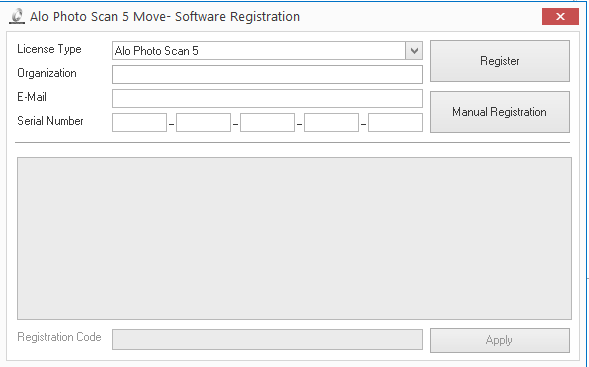
Task: Focus the Organization input field
Action: click(267, 74)
